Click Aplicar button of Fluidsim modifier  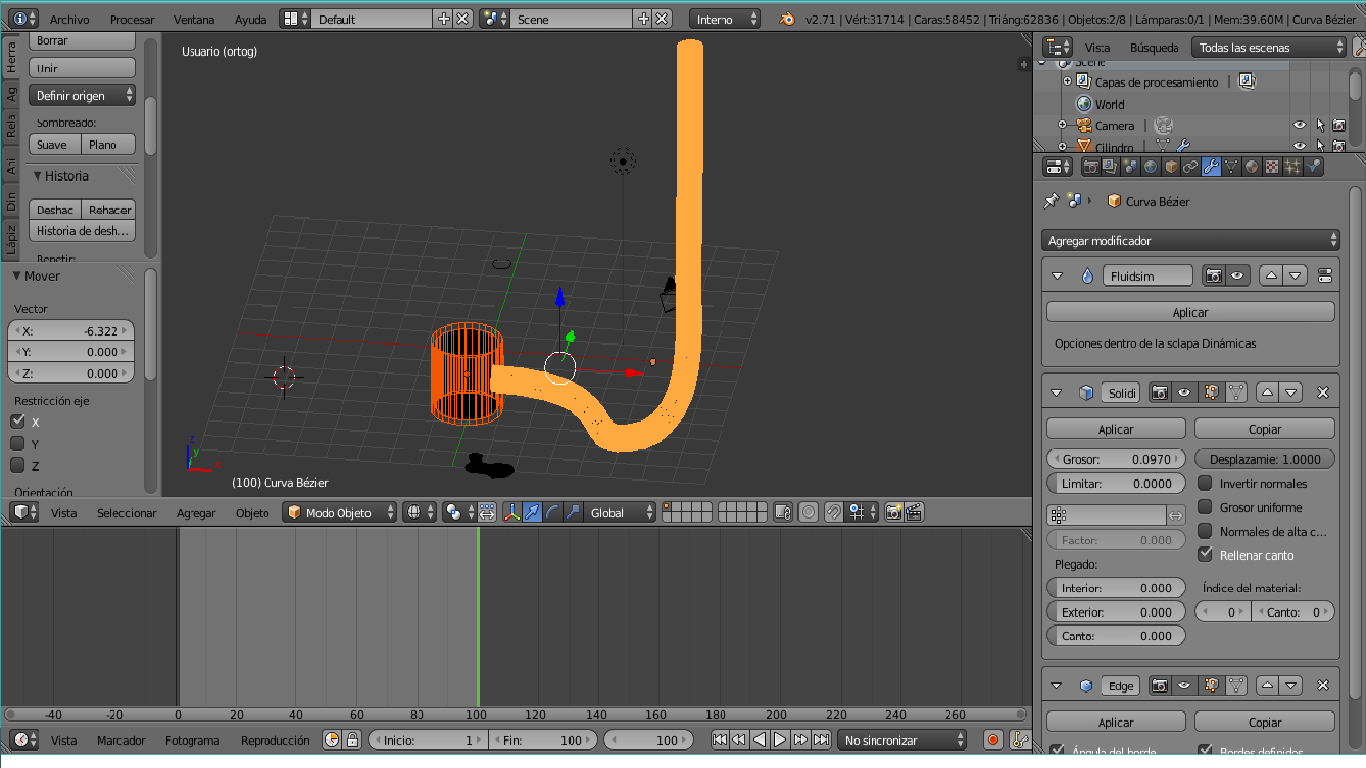(x=1189, y=312)
